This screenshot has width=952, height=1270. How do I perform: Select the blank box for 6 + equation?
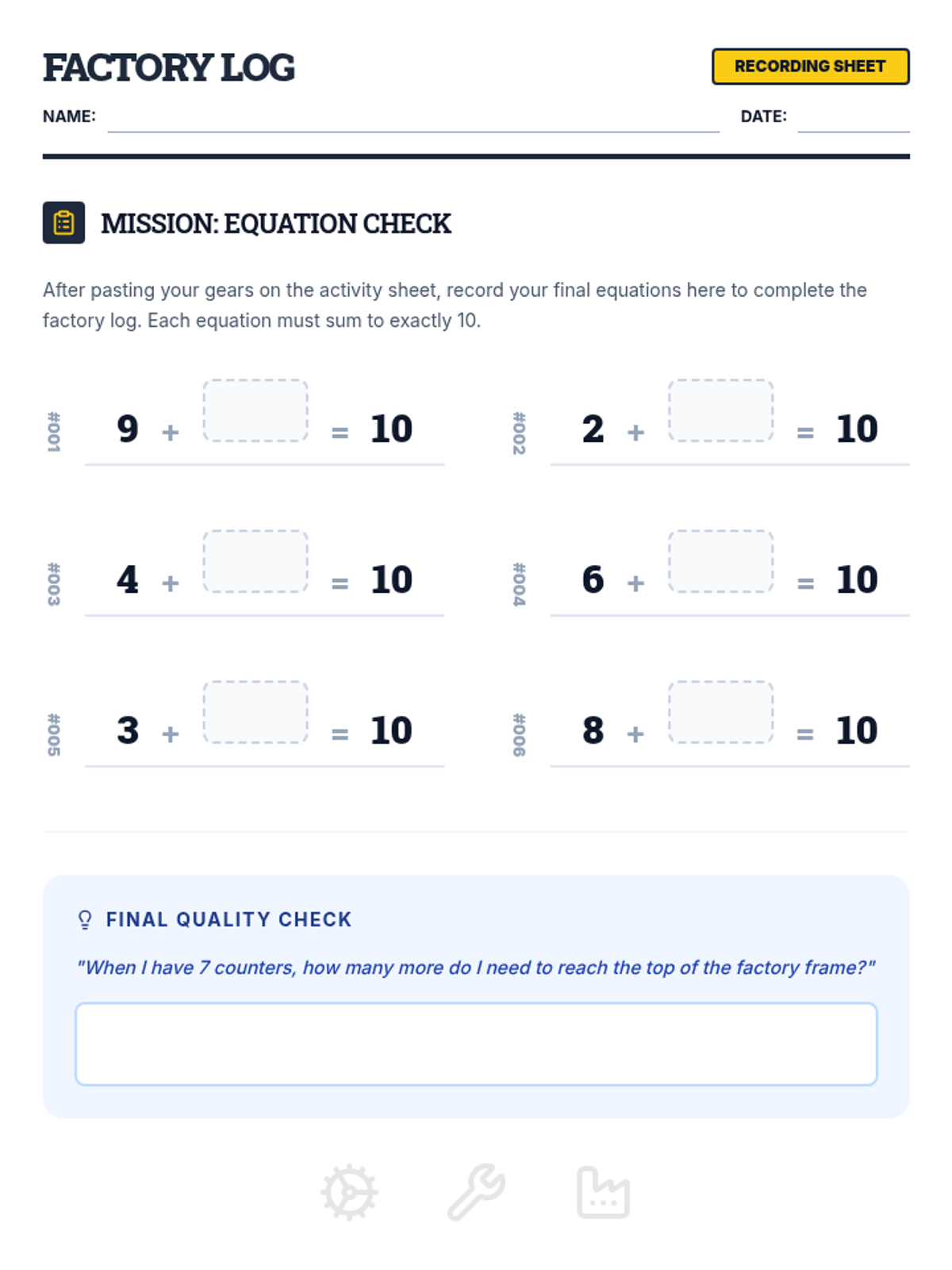click(x=720, y=561)
